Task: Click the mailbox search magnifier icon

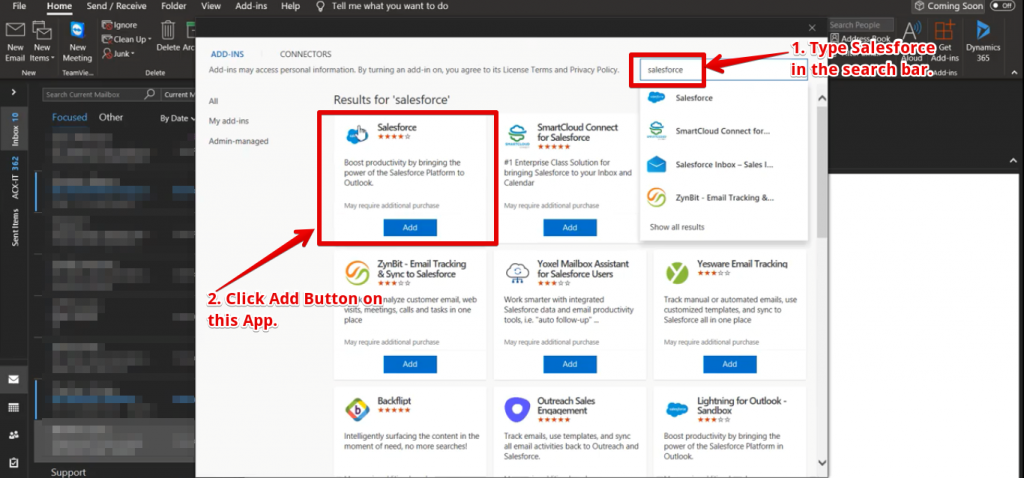Action: point(150,94)
